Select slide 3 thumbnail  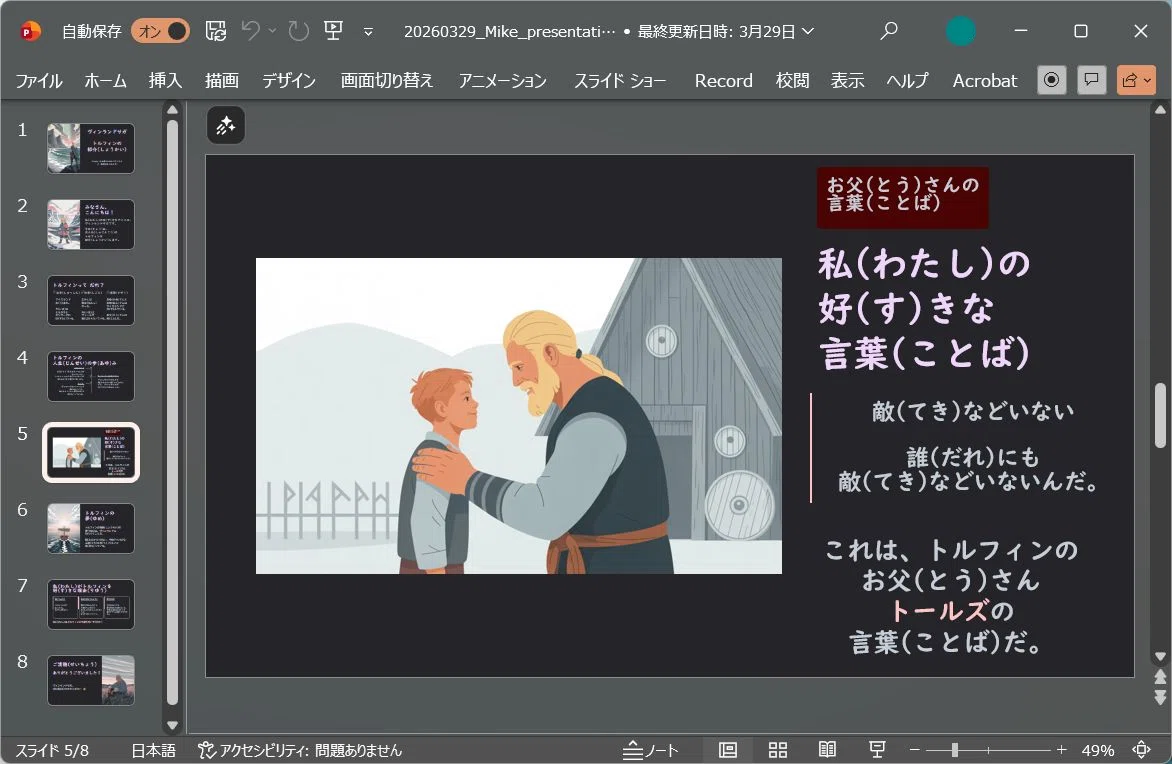point(90,301)
